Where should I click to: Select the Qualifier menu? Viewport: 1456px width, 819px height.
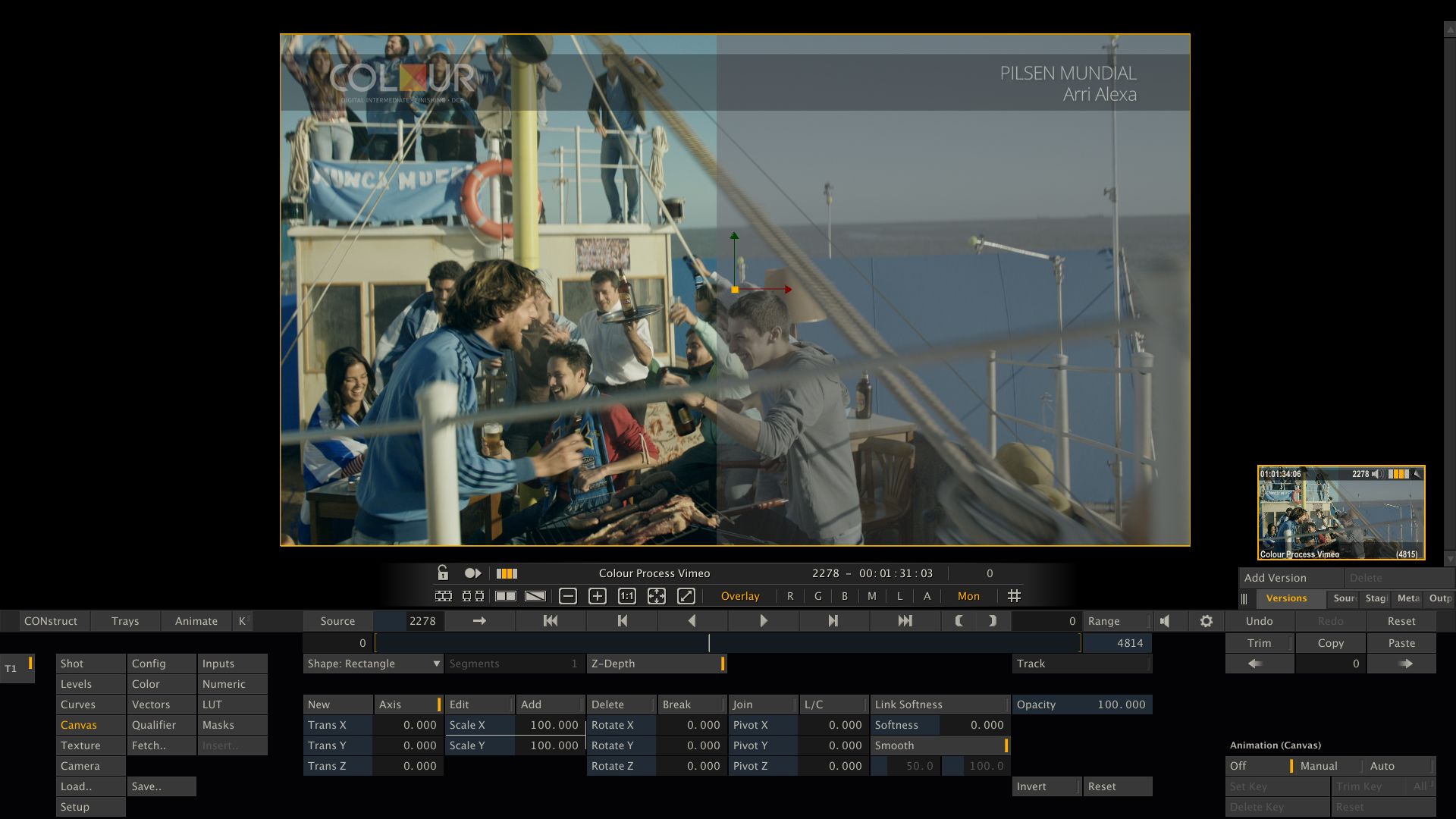pyautogui.click(x=162, y=725)
